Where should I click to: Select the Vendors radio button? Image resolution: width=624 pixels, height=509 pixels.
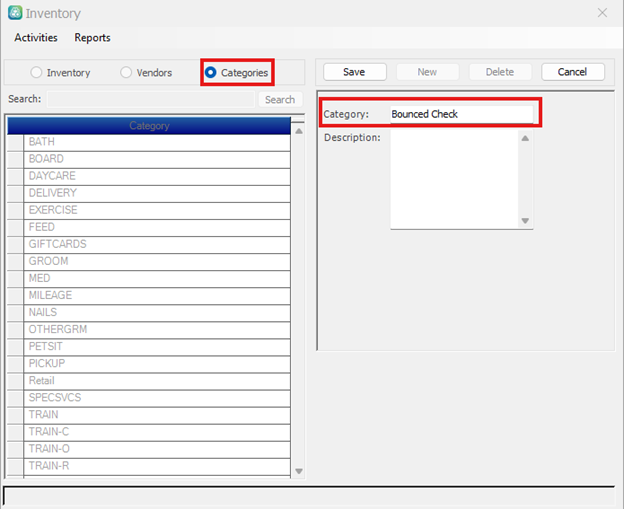(x=126, y=73)
